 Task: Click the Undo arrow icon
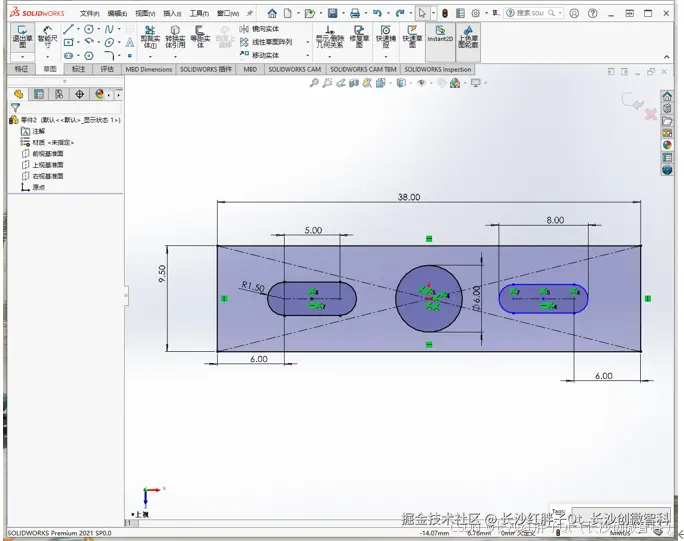pos(377,14)
